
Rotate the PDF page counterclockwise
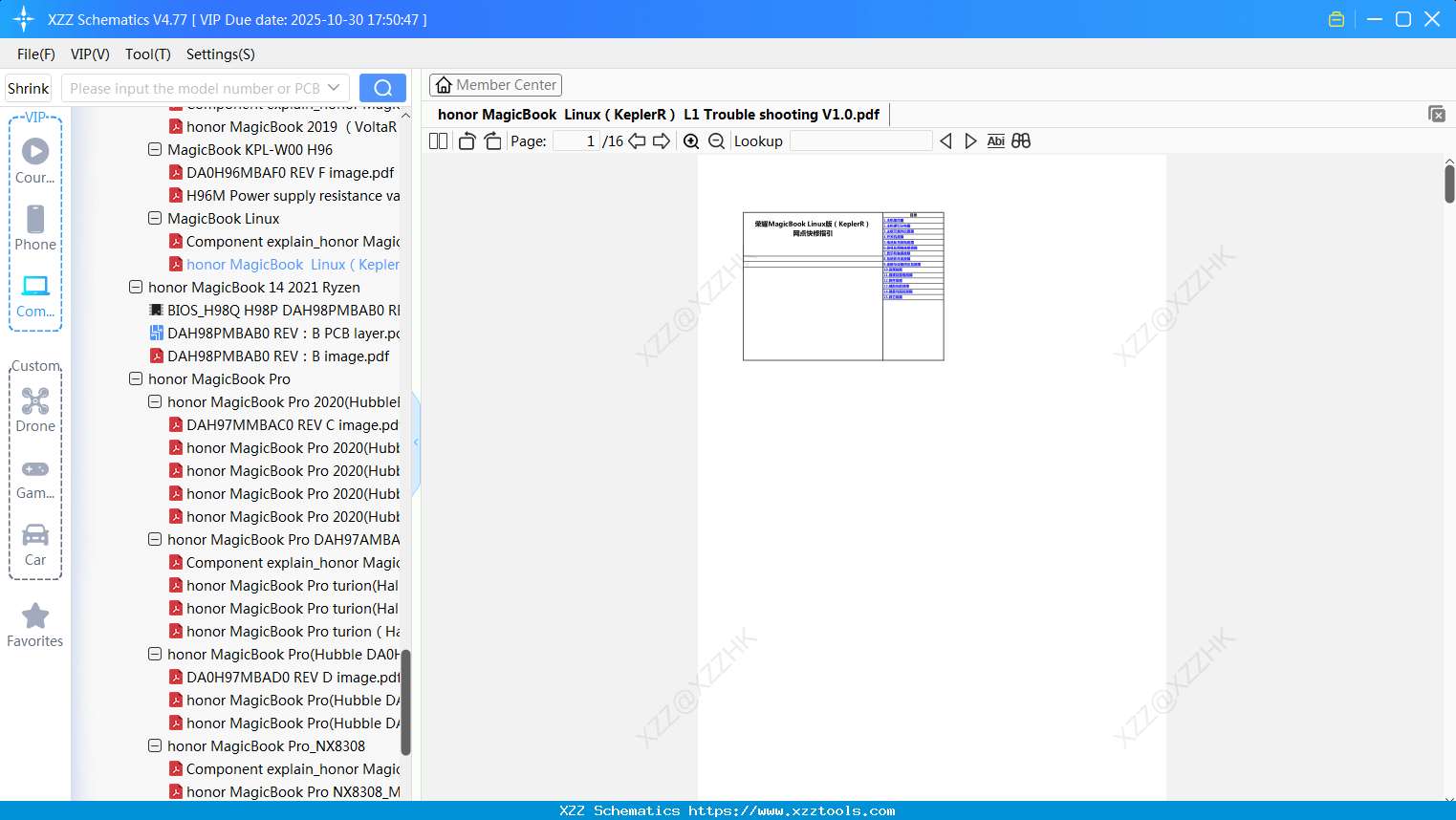(467, 141)
